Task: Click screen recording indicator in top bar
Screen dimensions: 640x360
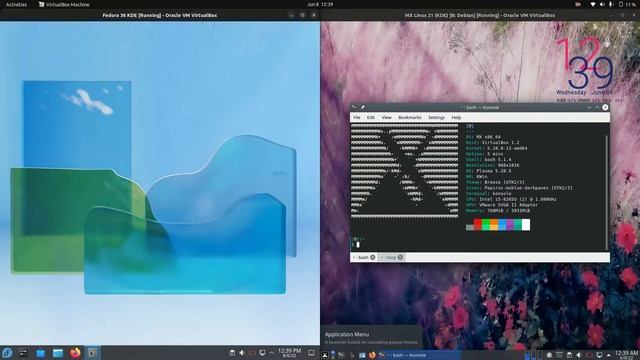Action: pyautogui.click(x=578, y=4)
